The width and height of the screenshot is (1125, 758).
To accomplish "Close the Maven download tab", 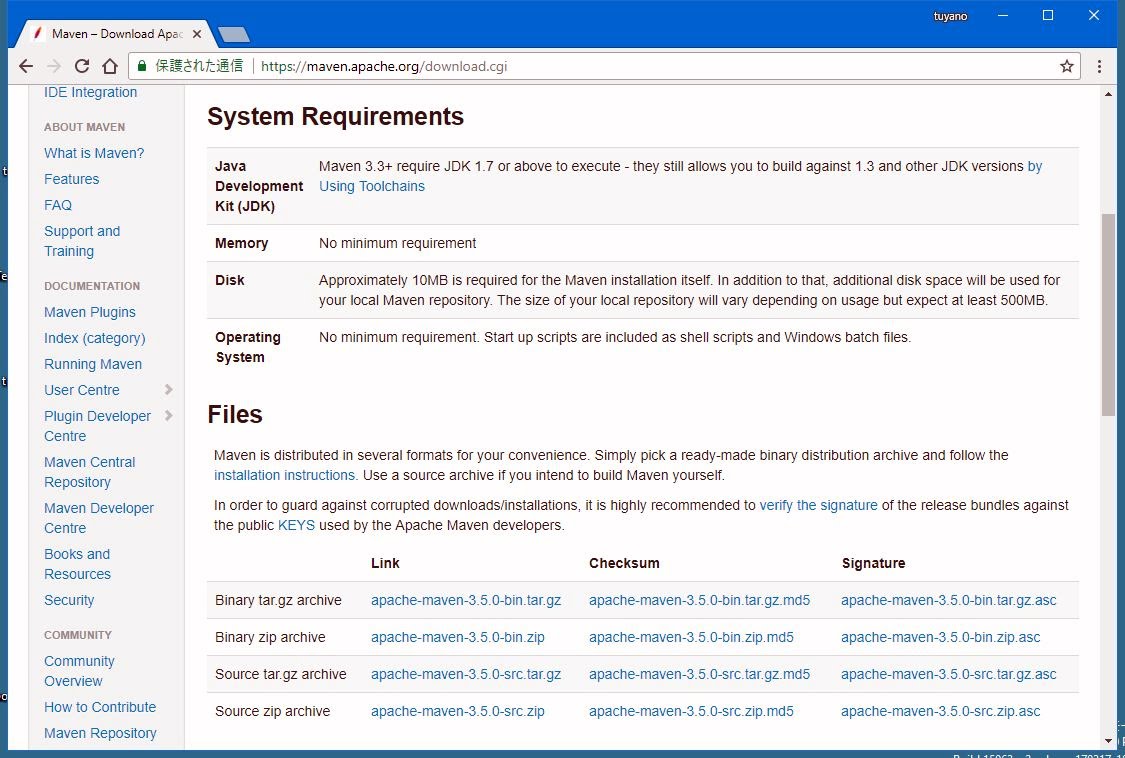I will point(197,34).
